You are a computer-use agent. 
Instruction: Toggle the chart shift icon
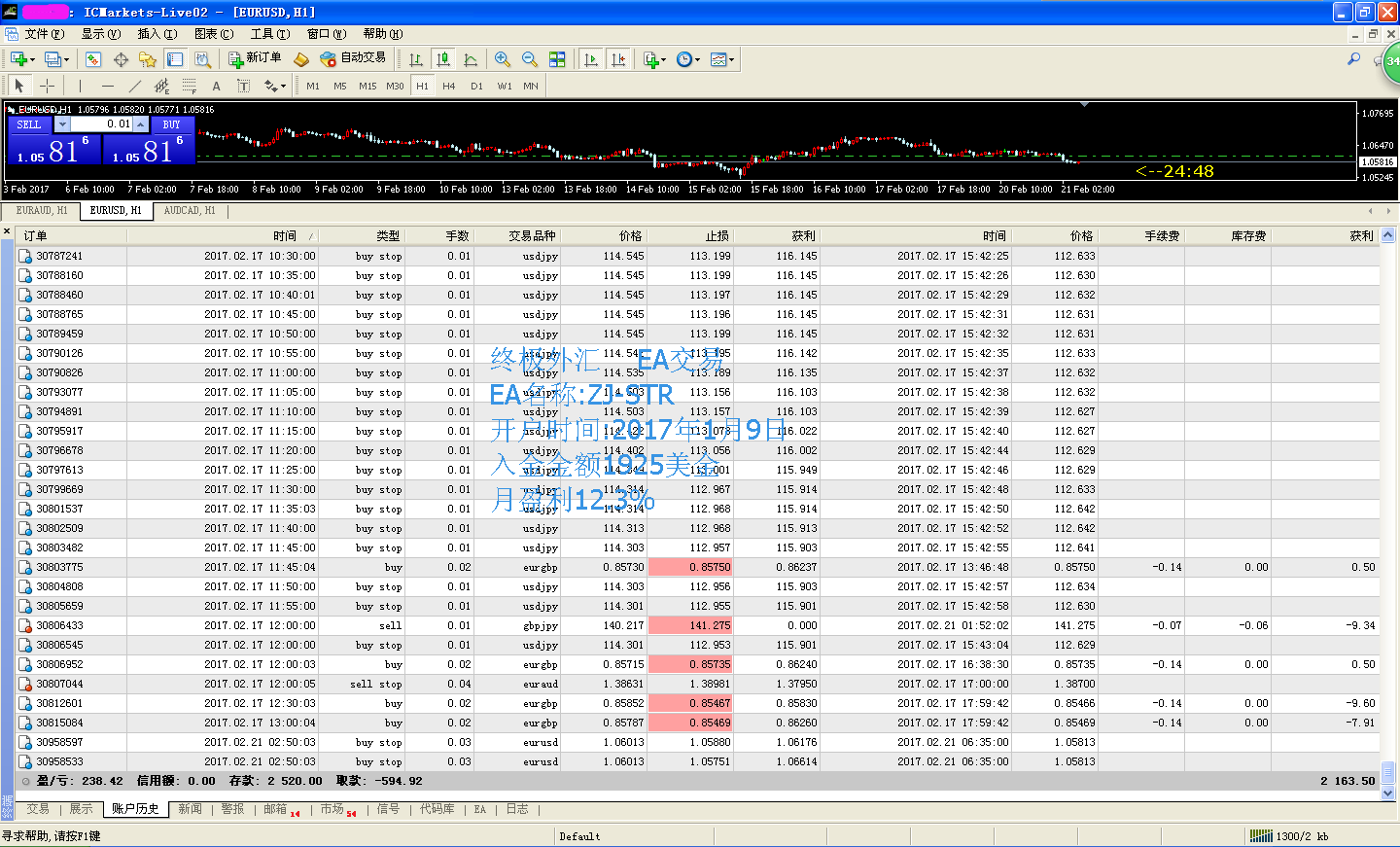click(618, 59)
